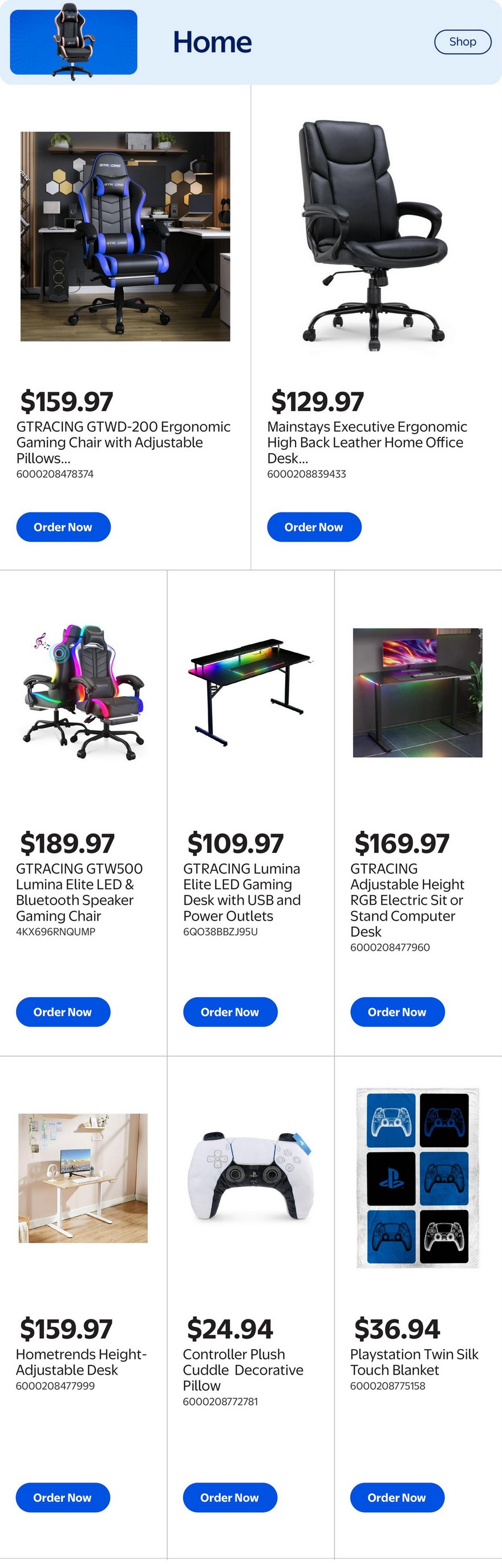Viewport: 502px width, 1568px height.
Task: Order the $109.97 Lumina Elite LED desk
Action: (230, 1012)
